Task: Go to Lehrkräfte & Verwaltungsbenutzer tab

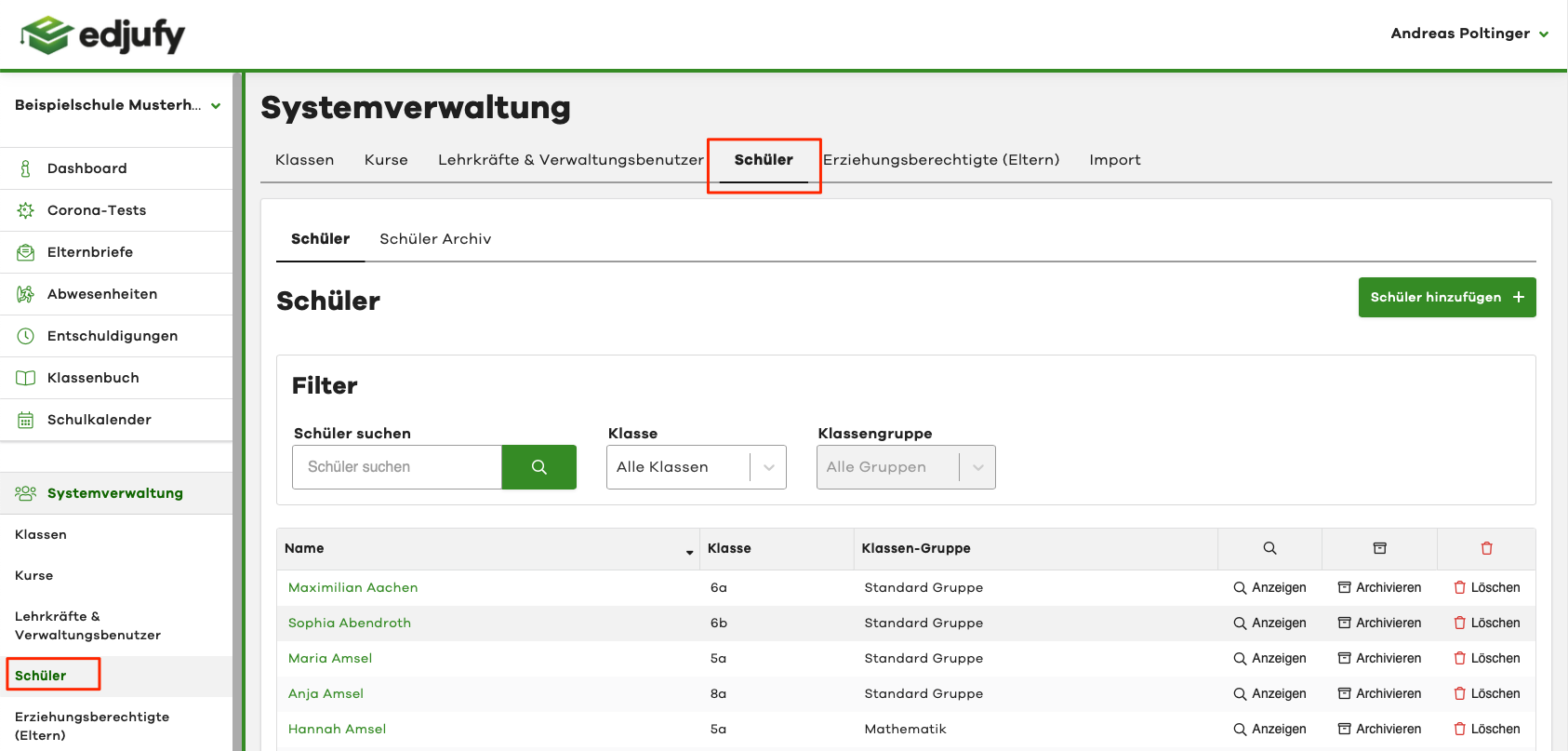Action: tap(570, 160)
